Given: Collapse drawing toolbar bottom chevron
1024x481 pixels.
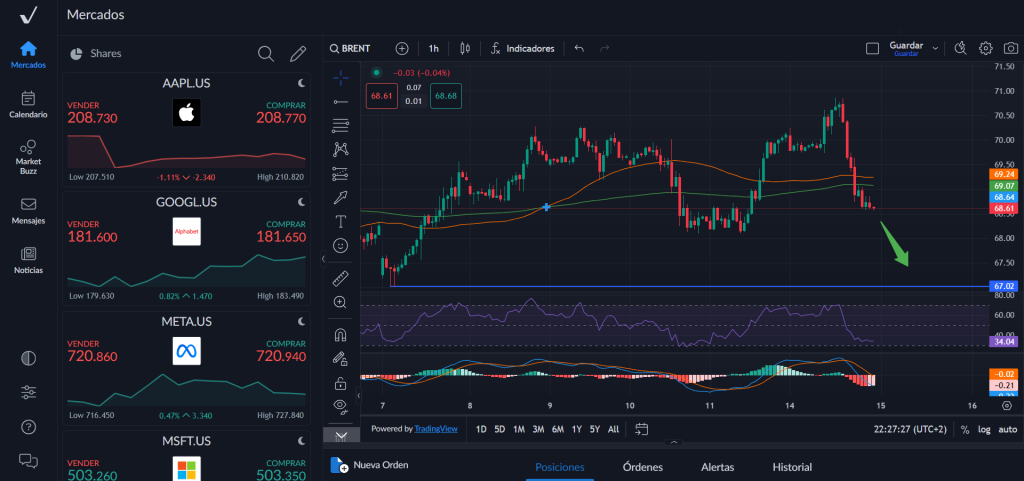Looking at the screenshot, I should pos(342,435).
